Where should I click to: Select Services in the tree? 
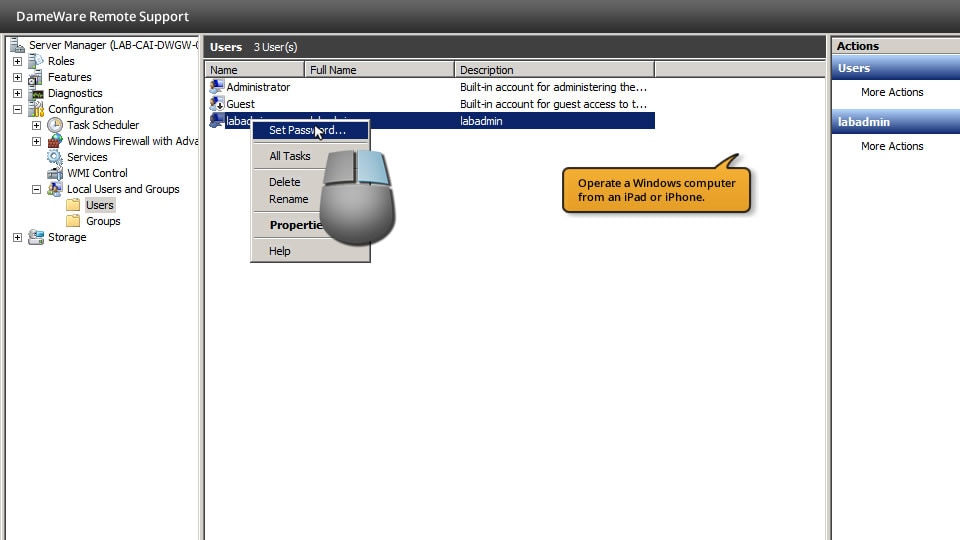[x=87, y=157]
